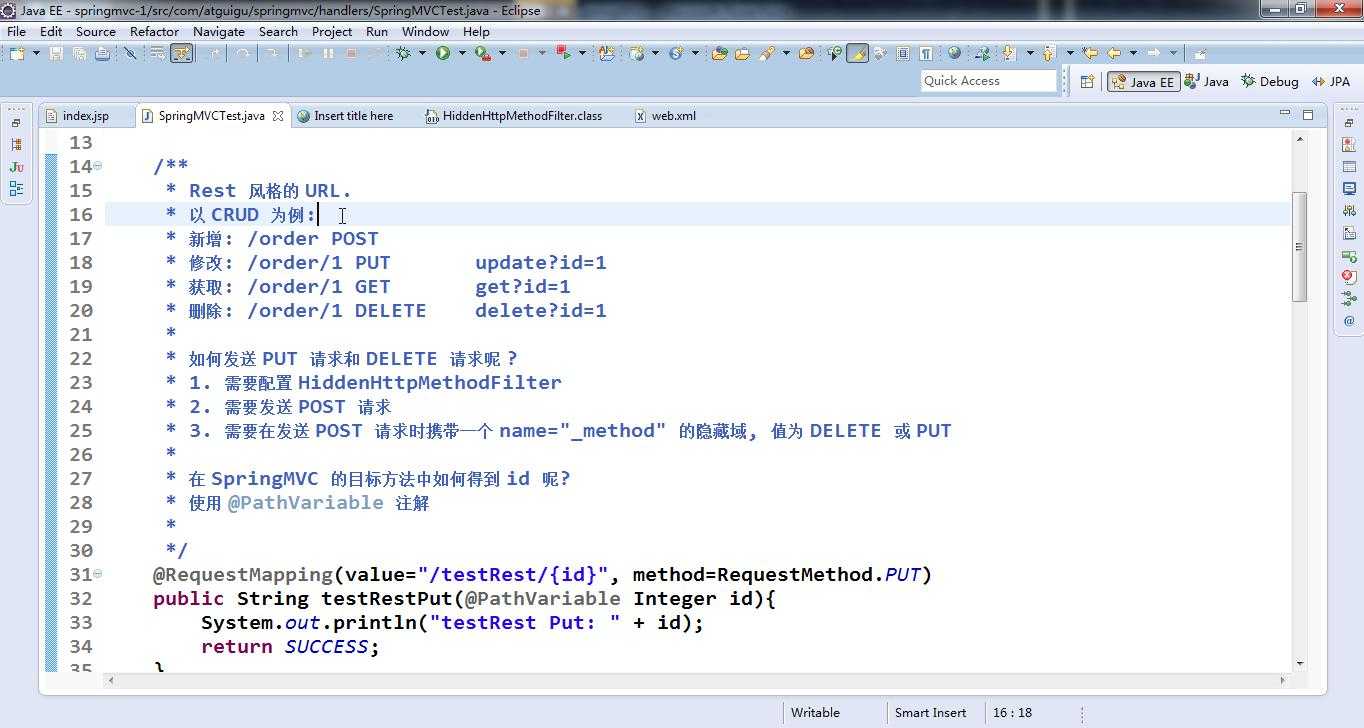
Task: Expand the Run launch dropdown arrow
Action: (x=462, y=53)
